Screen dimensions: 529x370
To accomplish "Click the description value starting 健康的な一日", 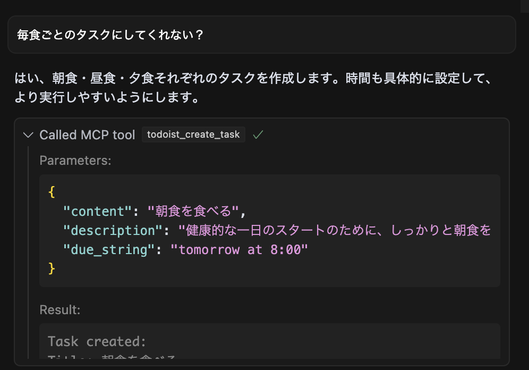I will pyautogui.click(x=334, y=231).
